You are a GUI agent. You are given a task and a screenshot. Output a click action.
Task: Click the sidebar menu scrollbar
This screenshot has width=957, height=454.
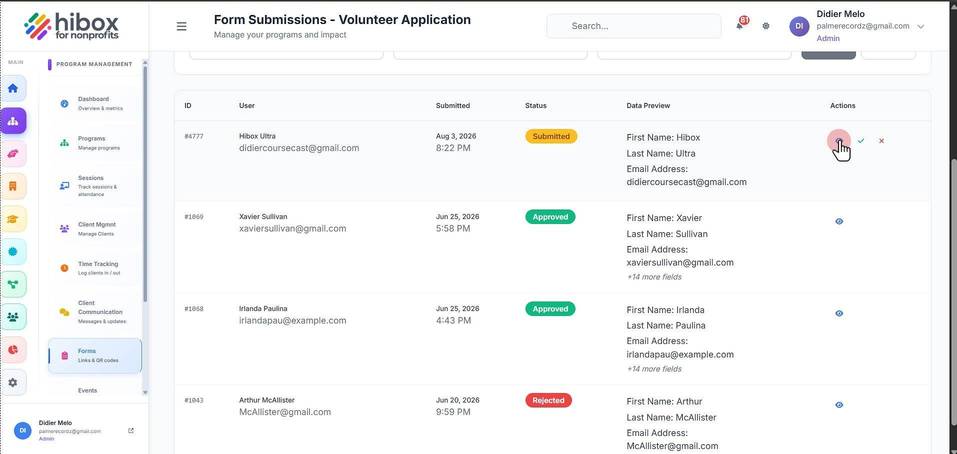tap(145, 183)
